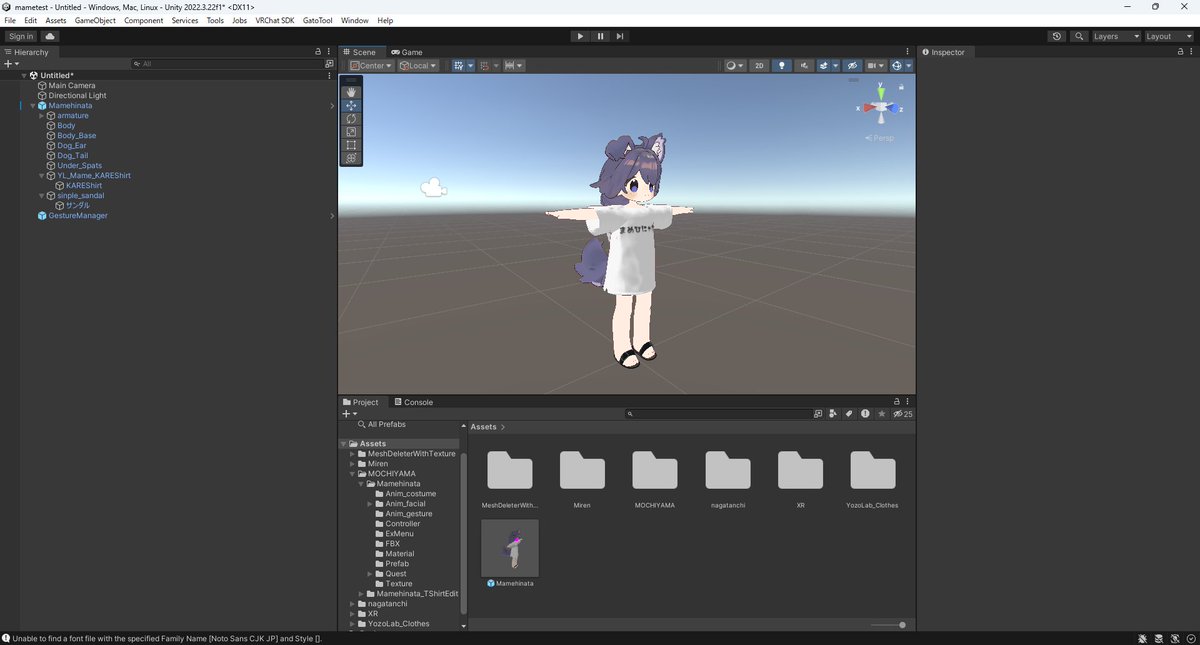
Task: Select the Hand view tool
Action: point(351,92)
